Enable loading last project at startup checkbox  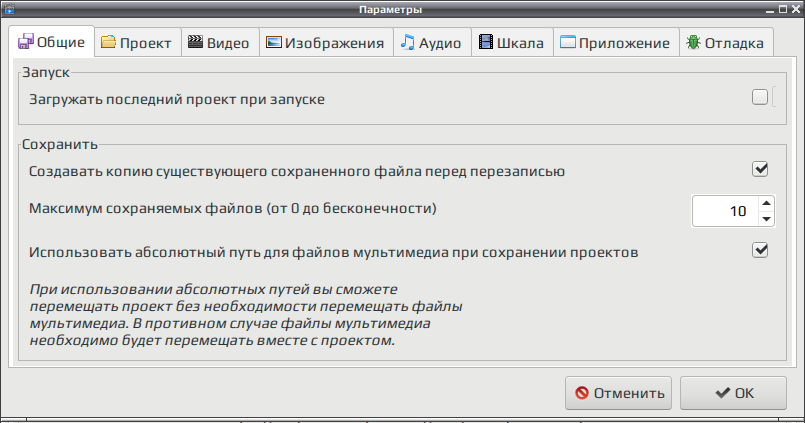pyautogui.click(x=760, y=97)
